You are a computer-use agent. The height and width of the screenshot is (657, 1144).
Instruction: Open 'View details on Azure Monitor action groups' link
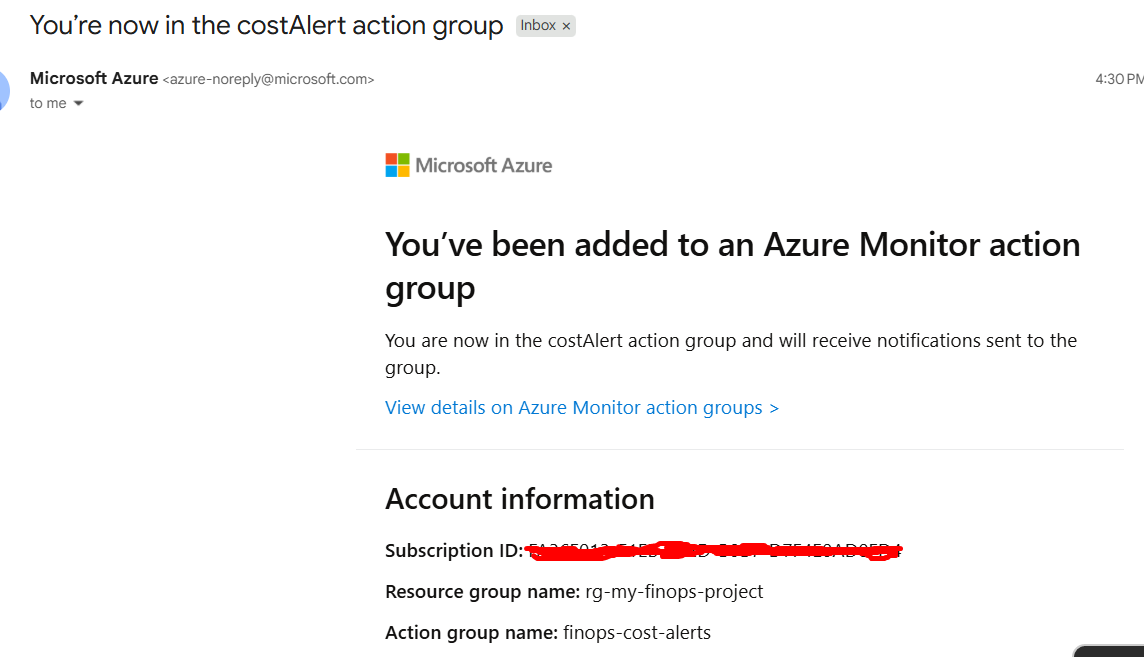(x=581, y=408)
